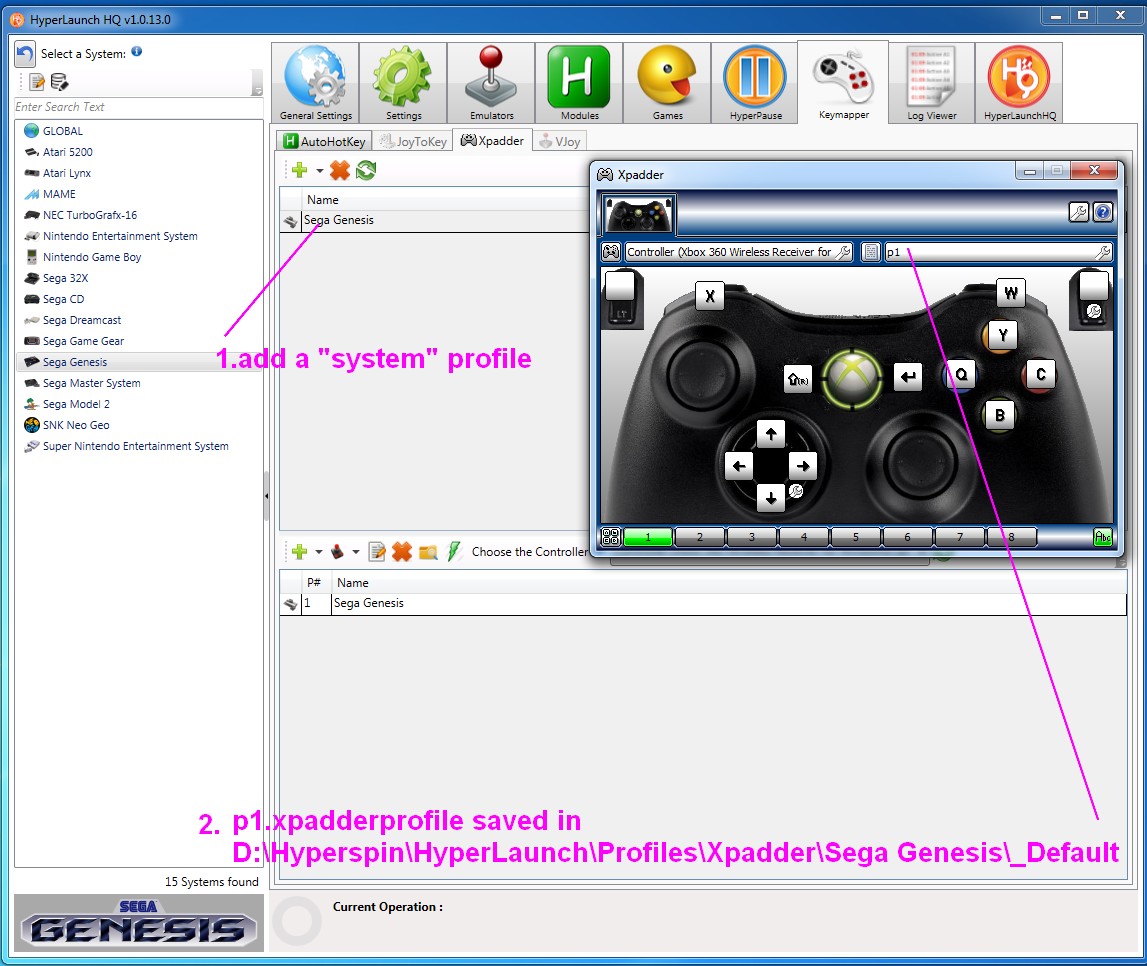The height and width of the screenshot is (966, 1147).
Task: Expand the add profile dropdown arrow
Action: click(320, 170)
